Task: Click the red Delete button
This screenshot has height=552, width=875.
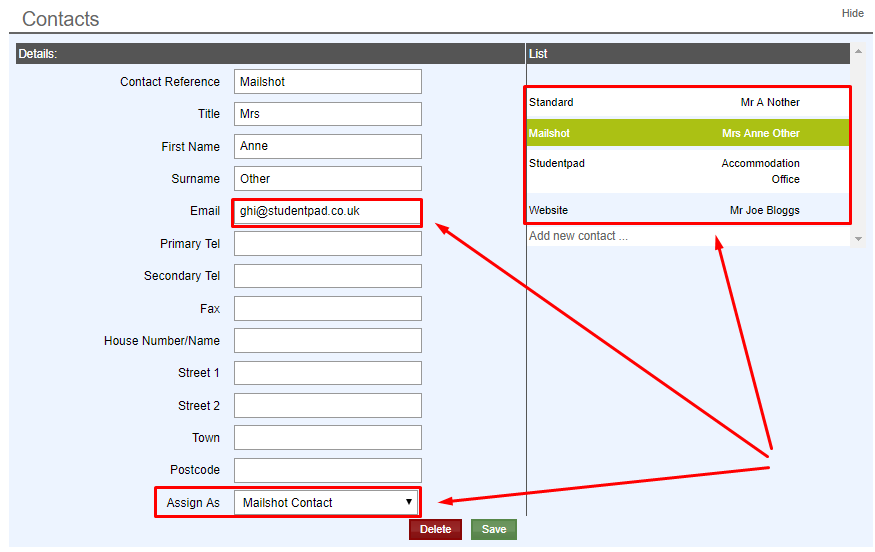Action: (435, 529)
